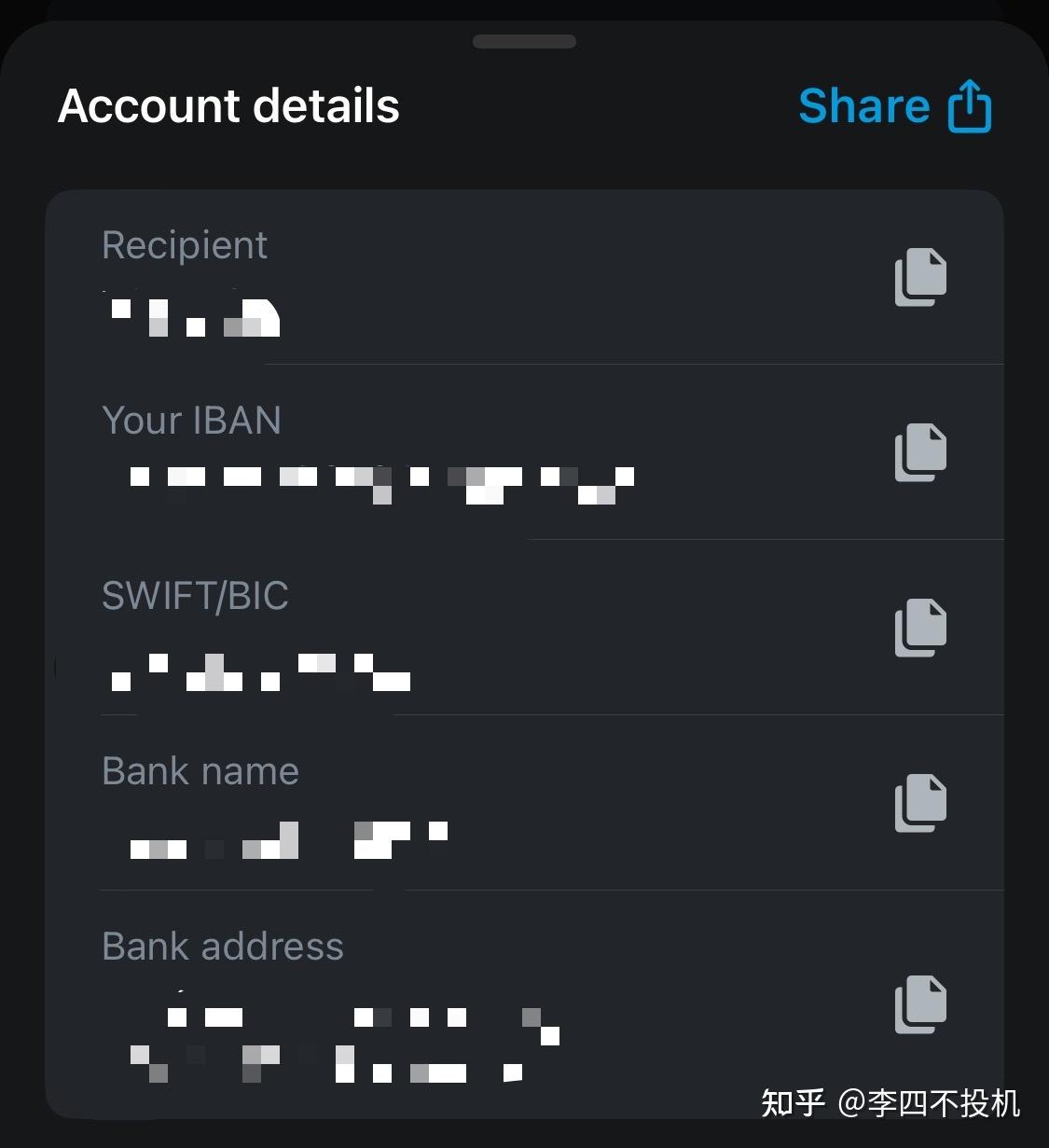Click the Account details heading
The height and width of the screenshot is (1148, 1049).
click(x=228, y=106)
